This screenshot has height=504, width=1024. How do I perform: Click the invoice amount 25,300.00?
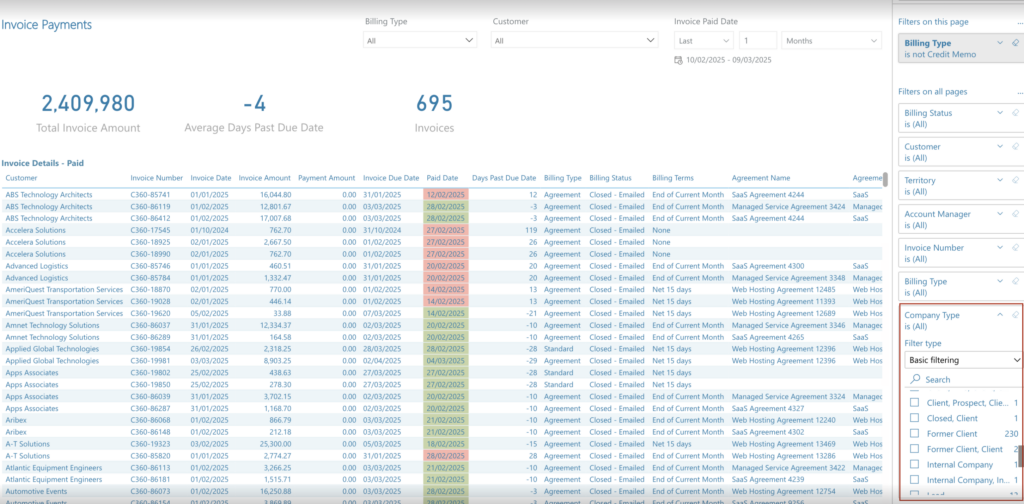276,443
